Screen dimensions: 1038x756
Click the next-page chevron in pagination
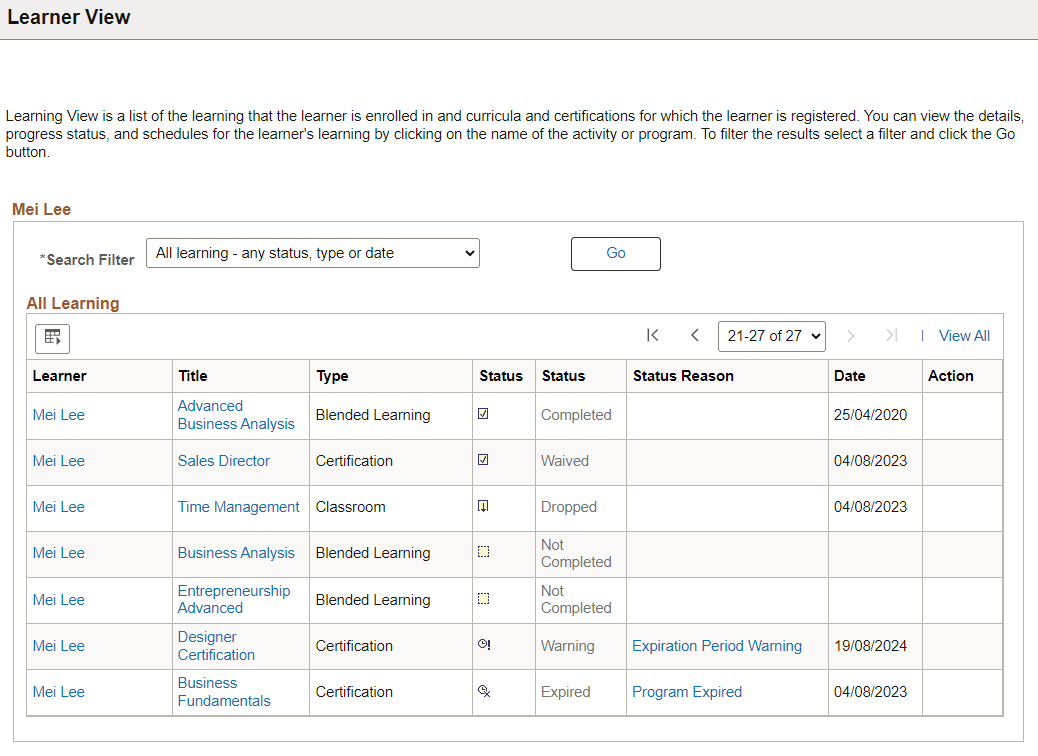point(850,336)
